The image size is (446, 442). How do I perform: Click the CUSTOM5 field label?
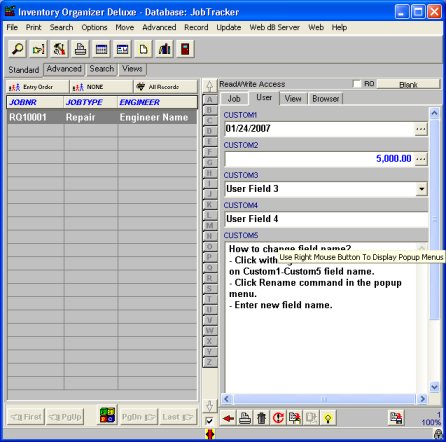point(241,235)
